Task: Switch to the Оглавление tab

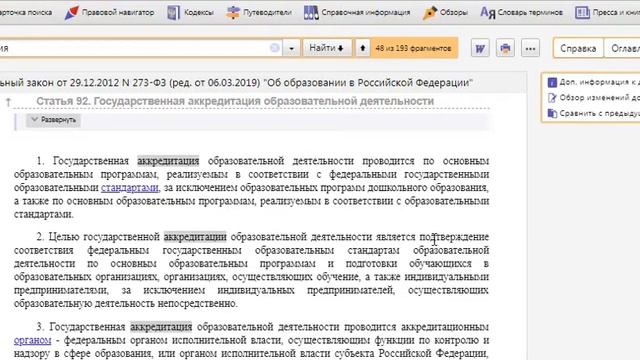Action: coord(622,49)
